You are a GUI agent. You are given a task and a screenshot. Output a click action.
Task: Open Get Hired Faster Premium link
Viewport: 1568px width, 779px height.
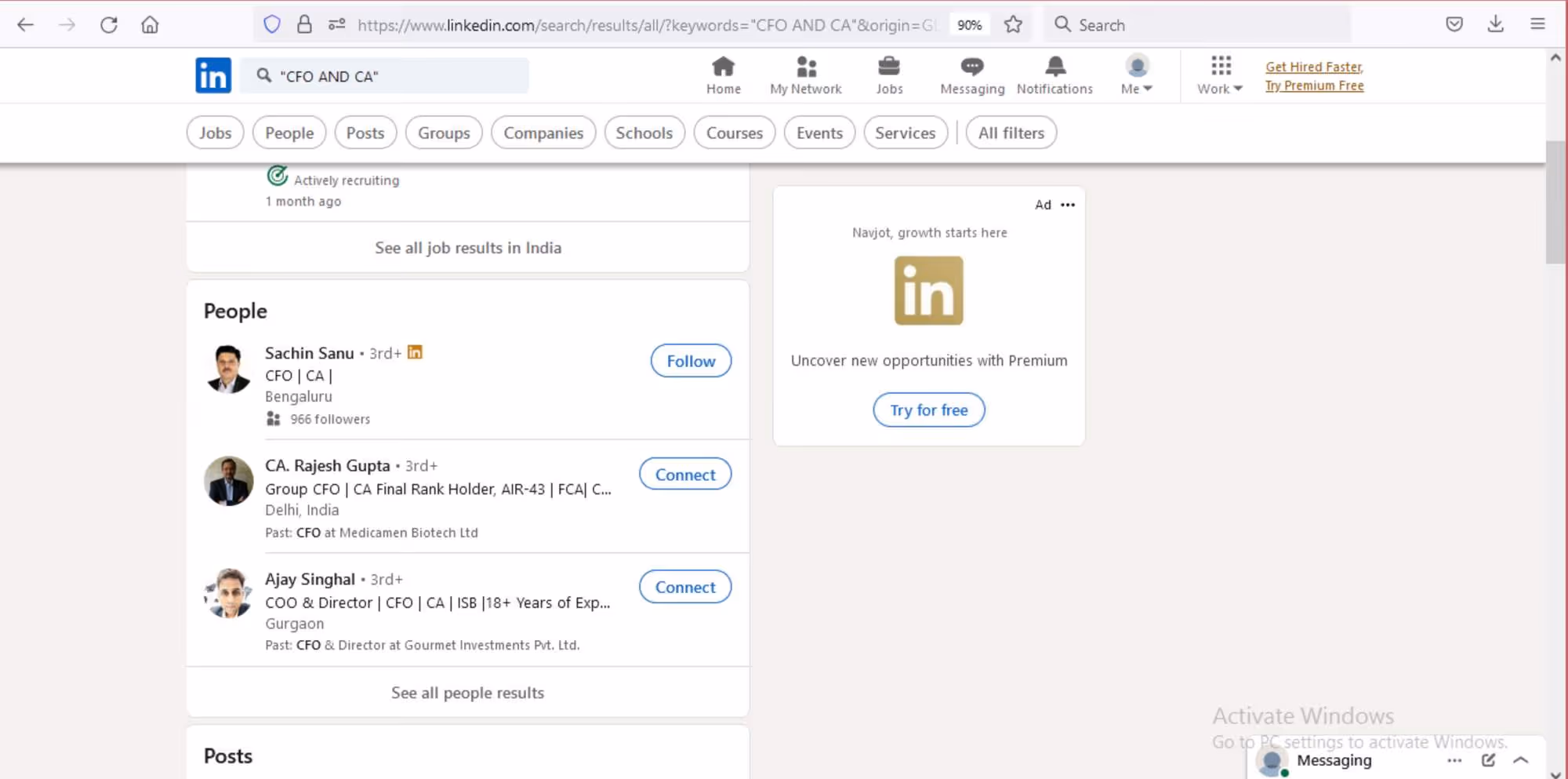tap(1315, 76)
